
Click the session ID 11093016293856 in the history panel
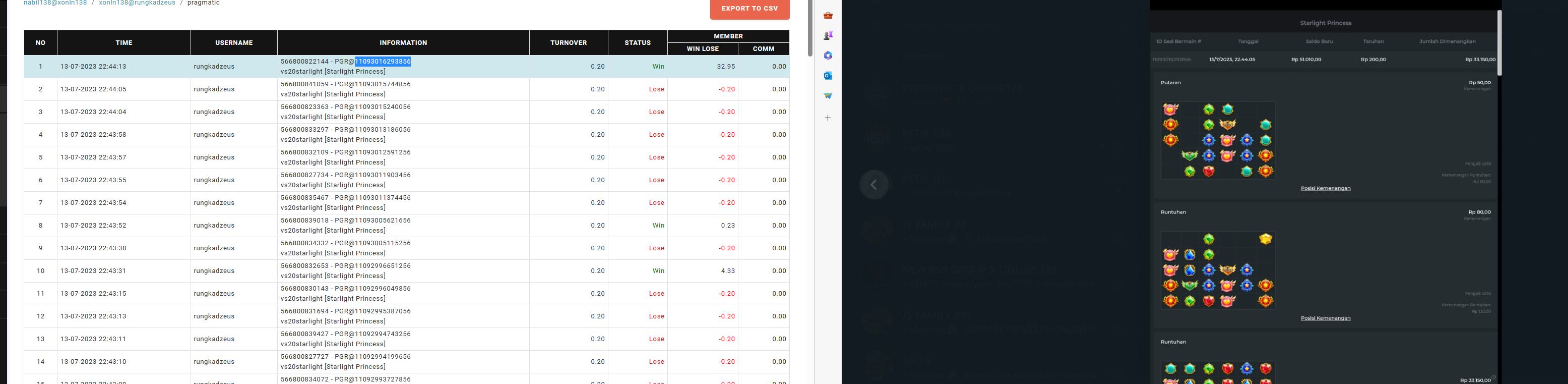pyautogui.click(x=1171, y=60)
